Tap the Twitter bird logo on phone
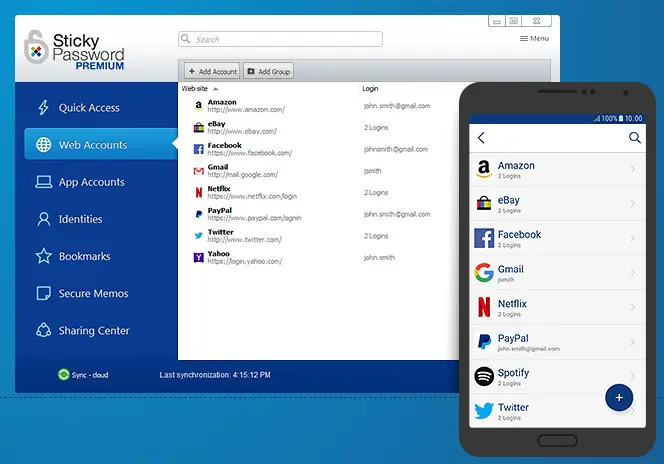 coord(484,411)
